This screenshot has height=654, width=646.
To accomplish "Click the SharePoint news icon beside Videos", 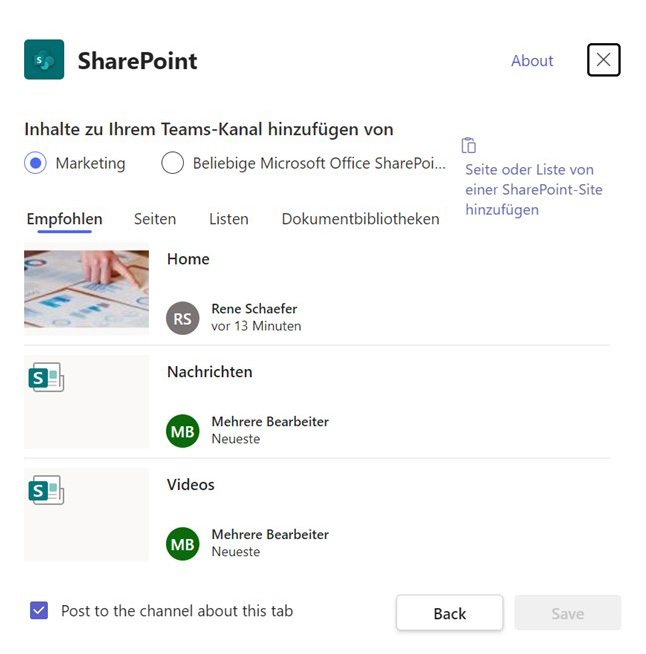I will [x=46, y=490].
